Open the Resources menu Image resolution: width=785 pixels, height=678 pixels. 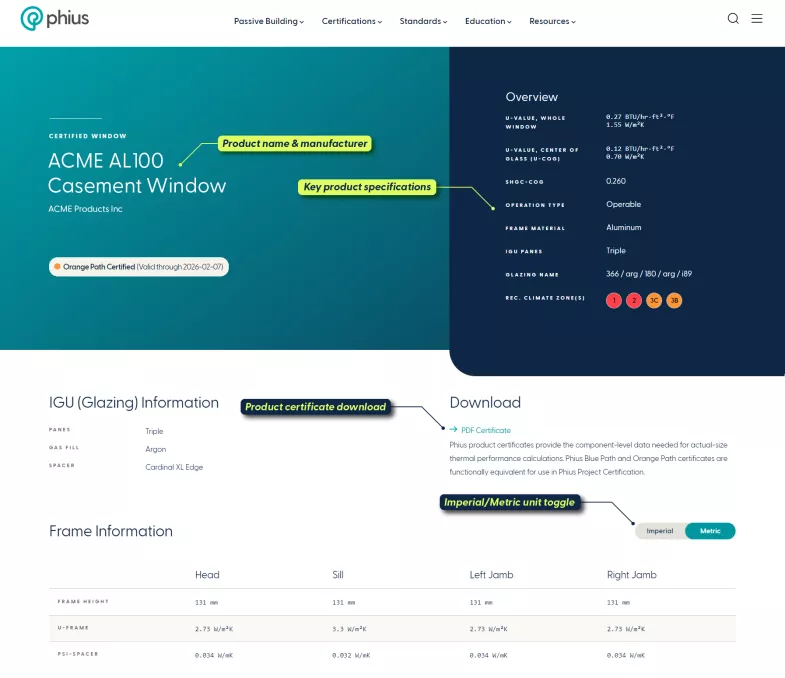[552, 21]
